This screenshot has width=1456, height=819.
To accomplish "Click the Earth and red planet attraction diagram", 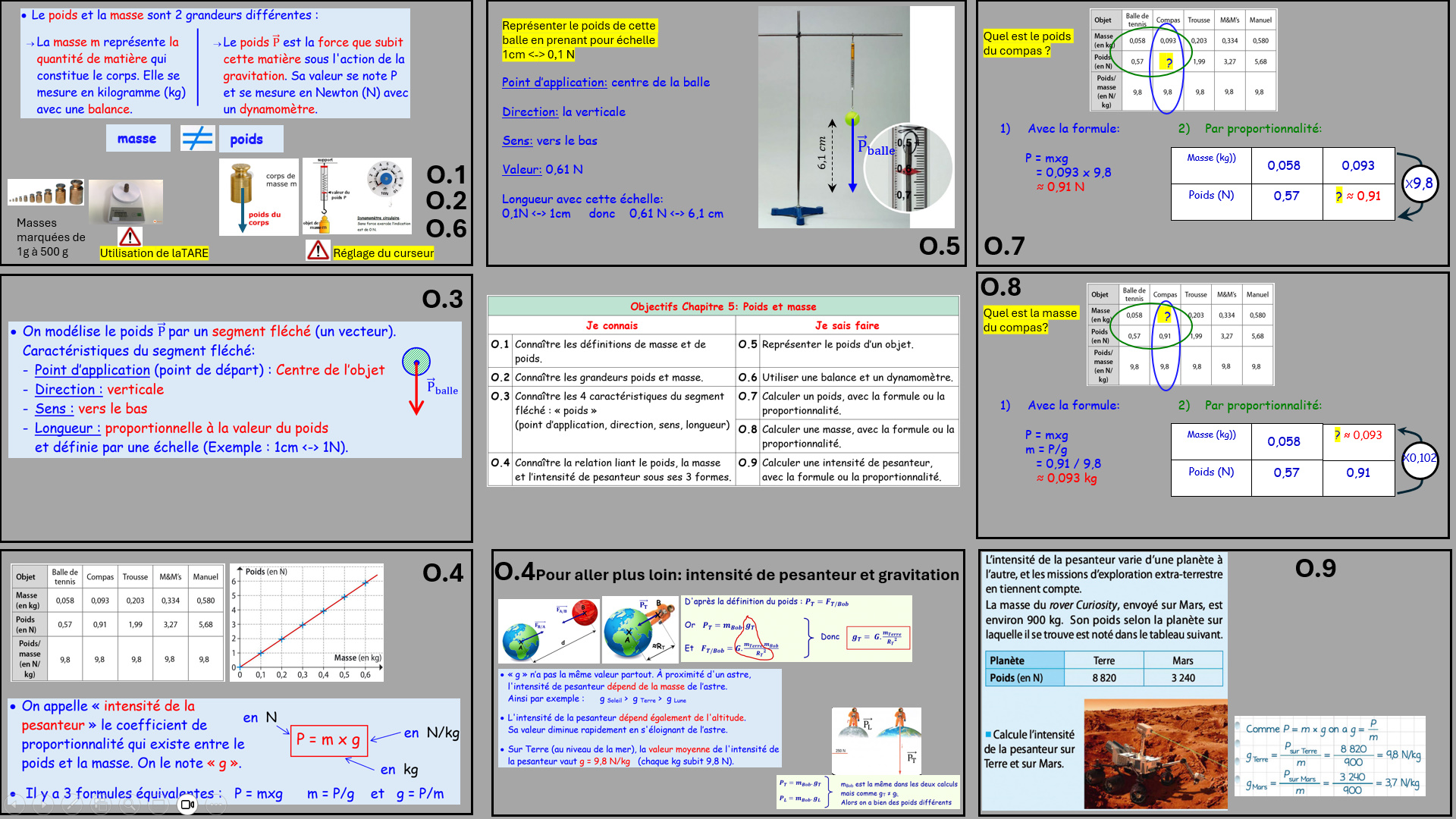I will [x=549, y=629].
